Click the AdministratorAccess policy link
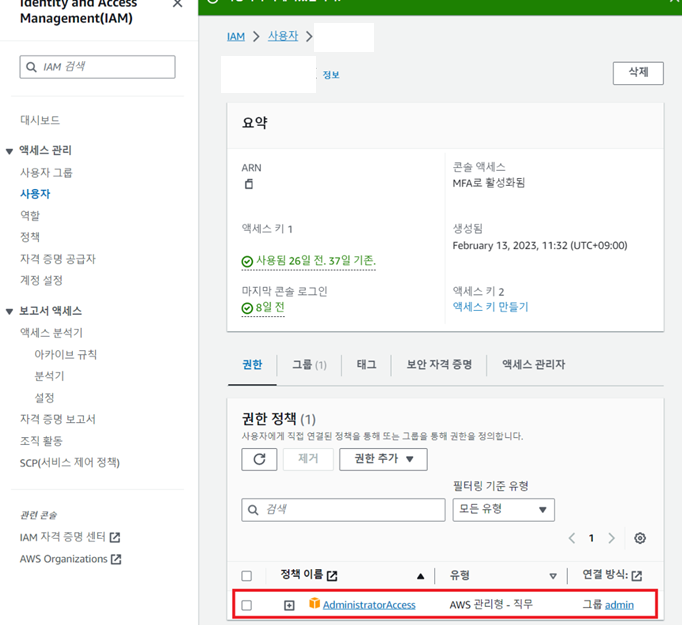The image size is (682, 625). tap(369, 605)
